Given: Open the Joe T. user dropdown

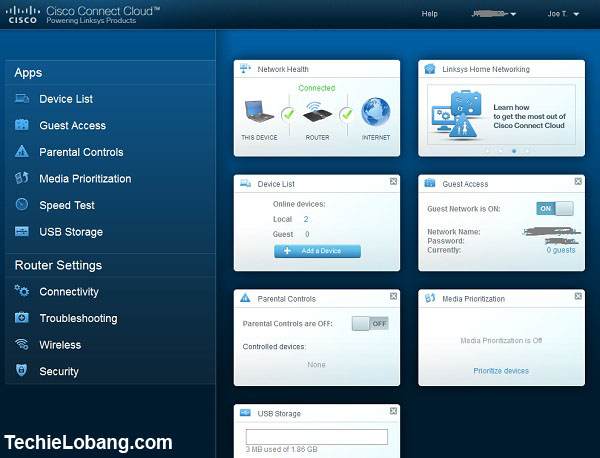Looking at the screenshot, I should pyautogui.click(x=563, y=14).
